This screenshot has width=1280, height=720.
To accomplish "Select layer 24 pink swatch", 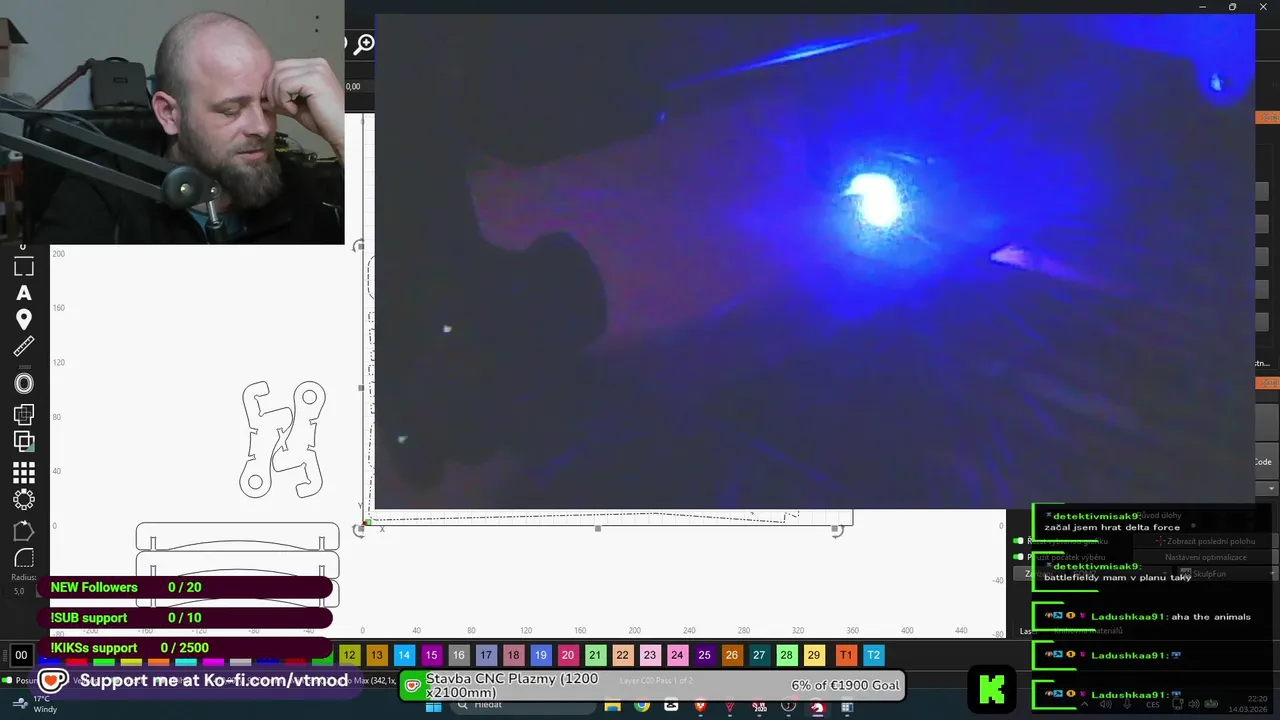I will point(677,656).
